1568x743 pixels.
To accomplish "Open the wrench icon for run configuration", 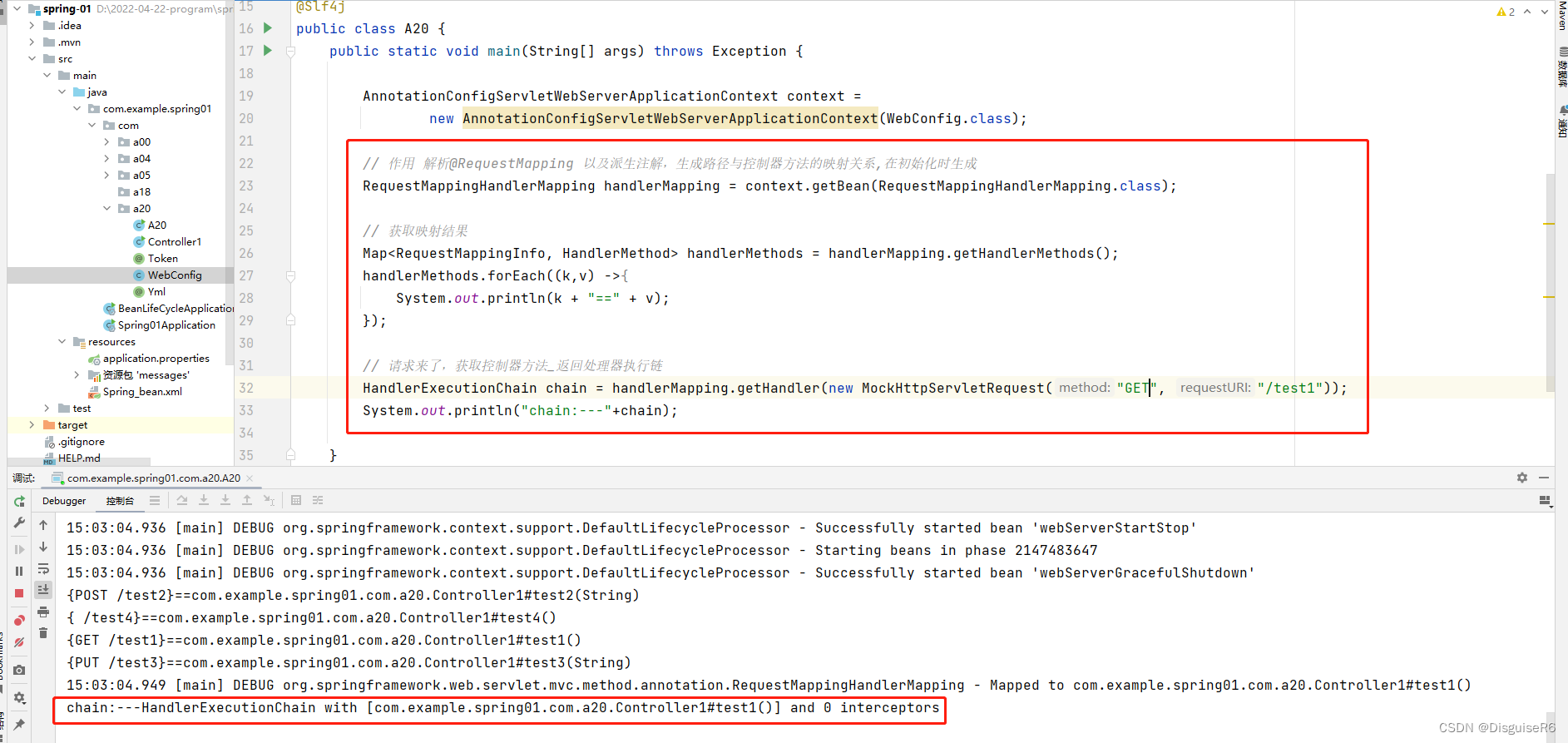I will point(19,523).
